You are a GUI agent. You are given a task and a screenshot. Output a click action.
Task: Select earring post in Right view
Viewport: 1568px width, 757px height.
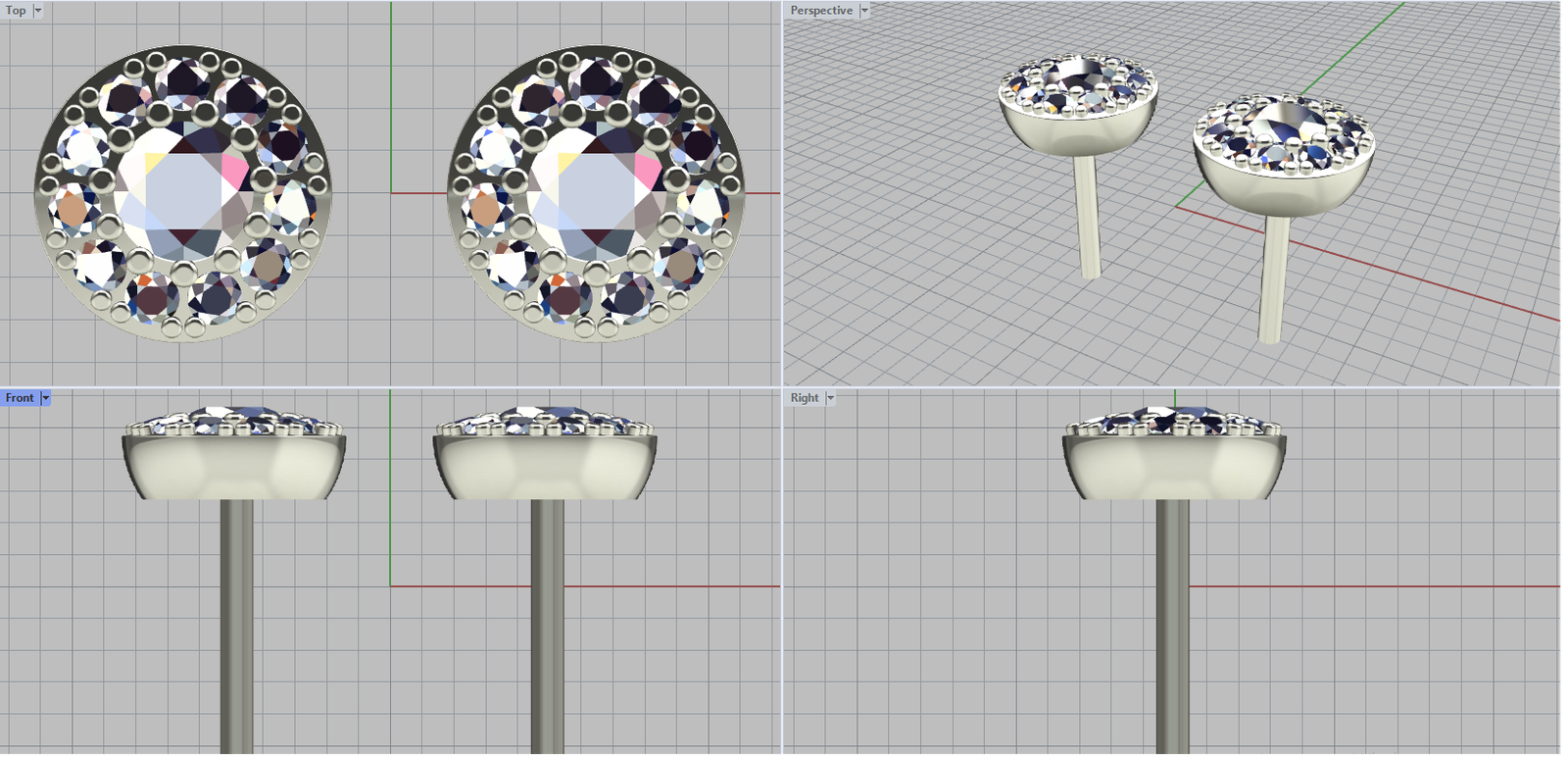pos(1173,627)
